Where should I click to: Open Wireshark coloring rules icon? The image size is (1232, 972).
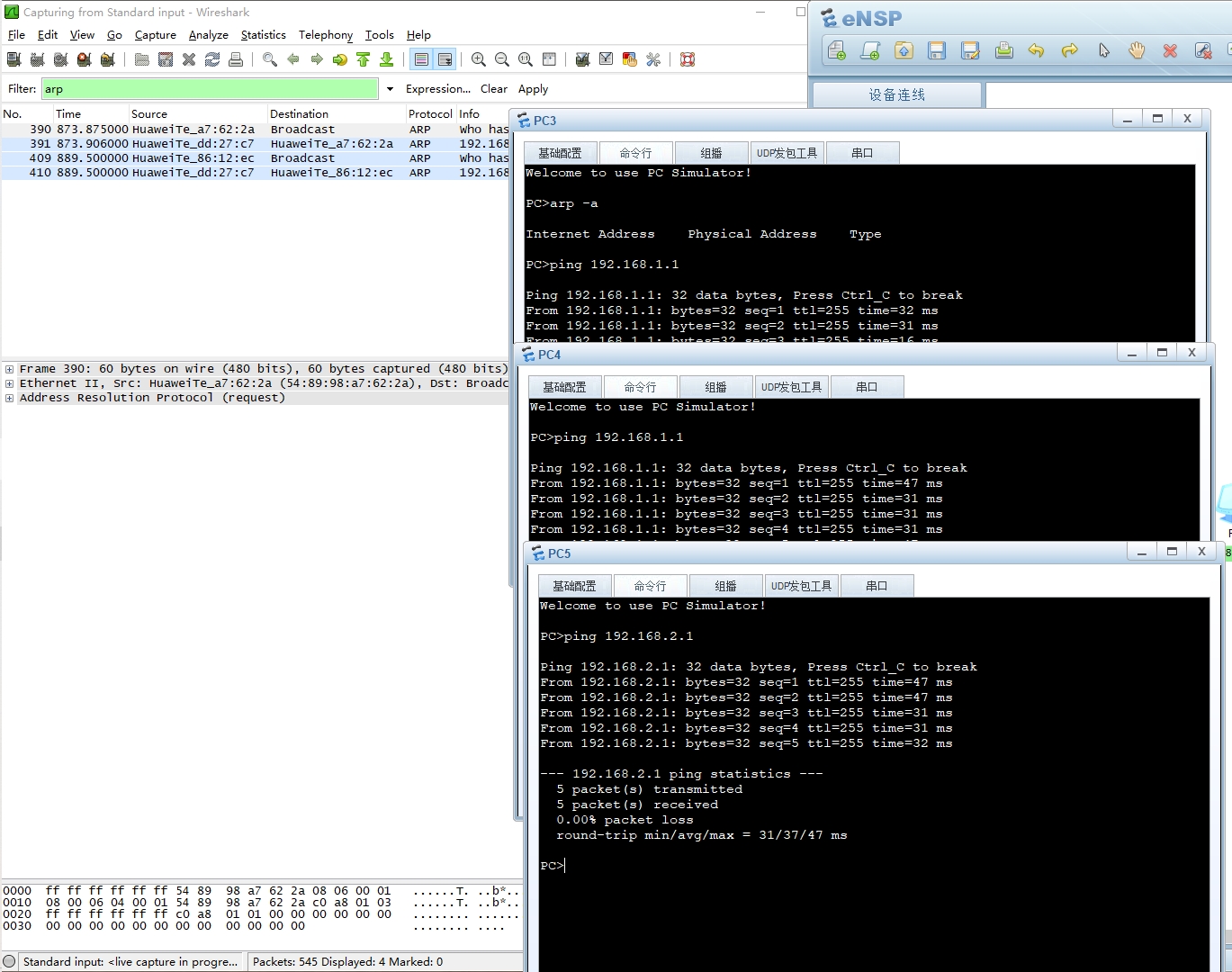click(630, 59)
